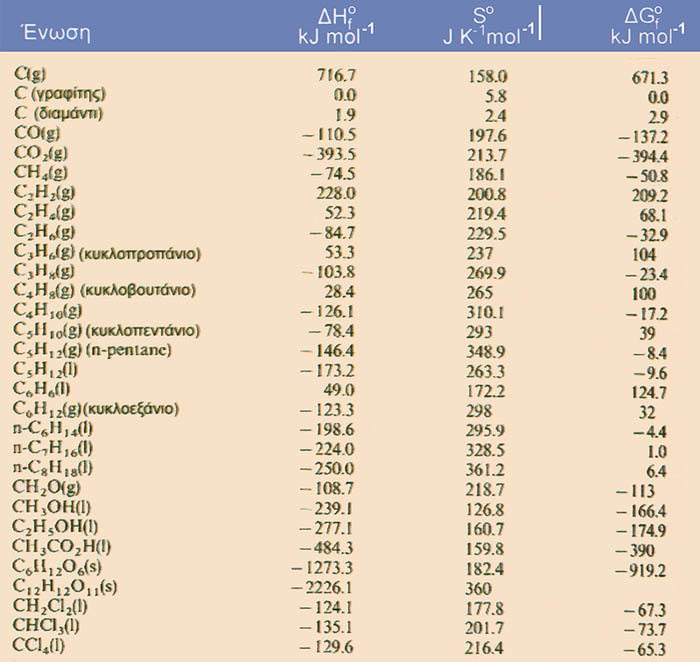Select the 'C5H10(g) (κυκλοπεντάνιο)' row label
700x662 pixels.
[107, 330]
